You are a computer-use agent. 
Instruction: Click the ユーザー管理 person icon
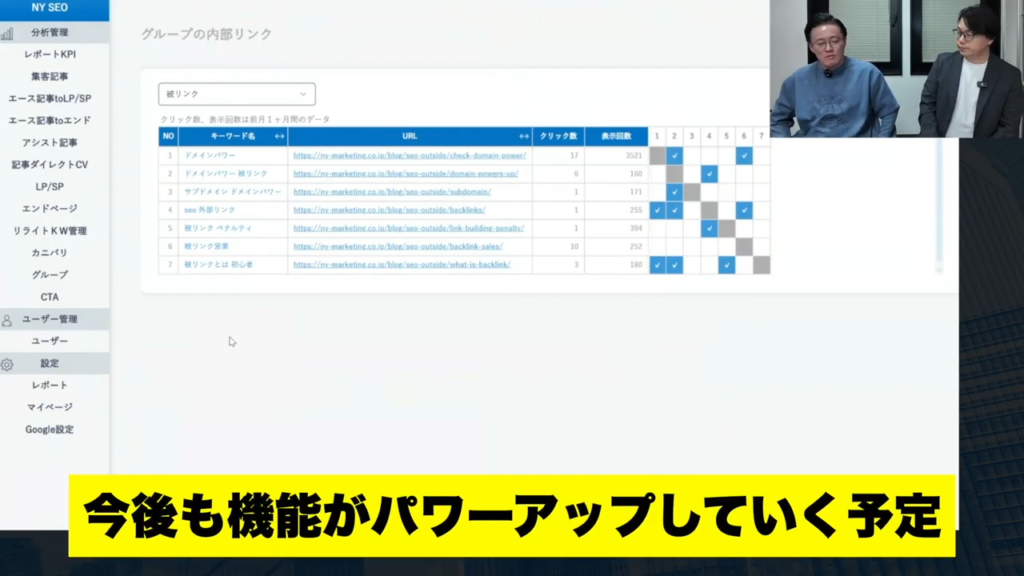(x=7, y=320)
